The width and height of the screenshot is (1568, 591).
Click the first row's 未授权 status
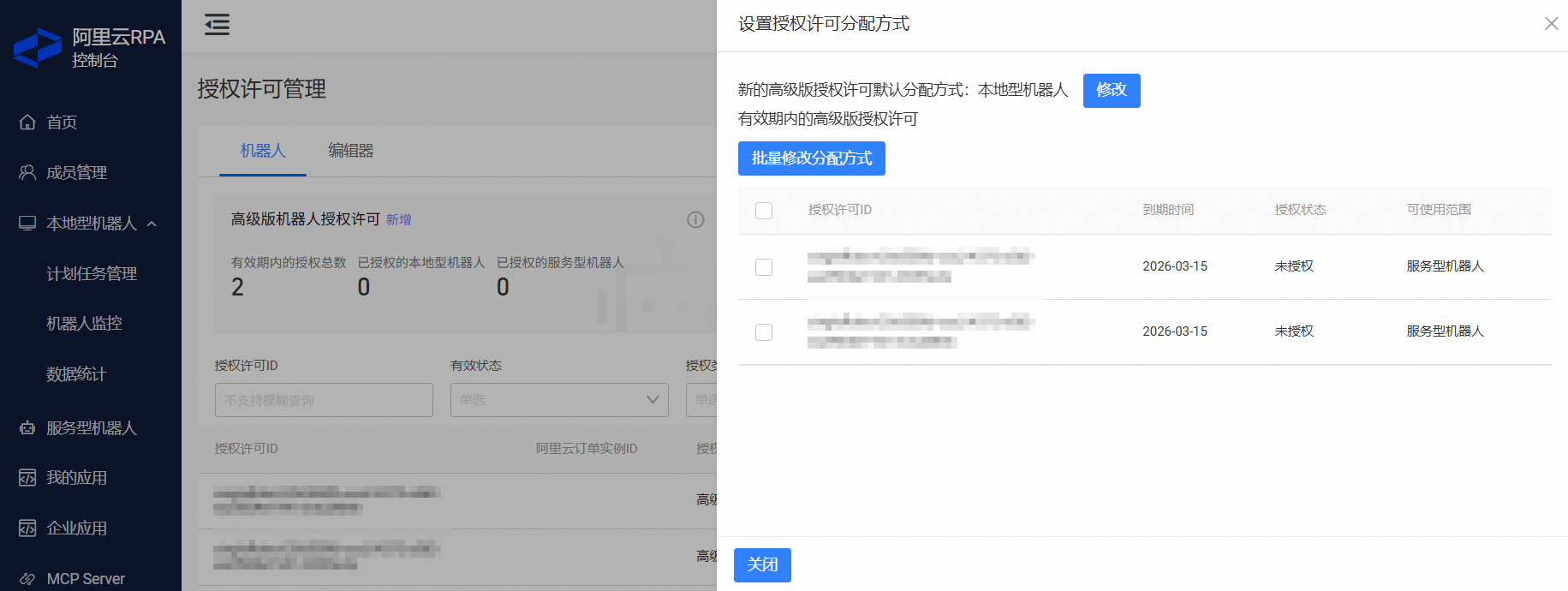point(1294,266)
